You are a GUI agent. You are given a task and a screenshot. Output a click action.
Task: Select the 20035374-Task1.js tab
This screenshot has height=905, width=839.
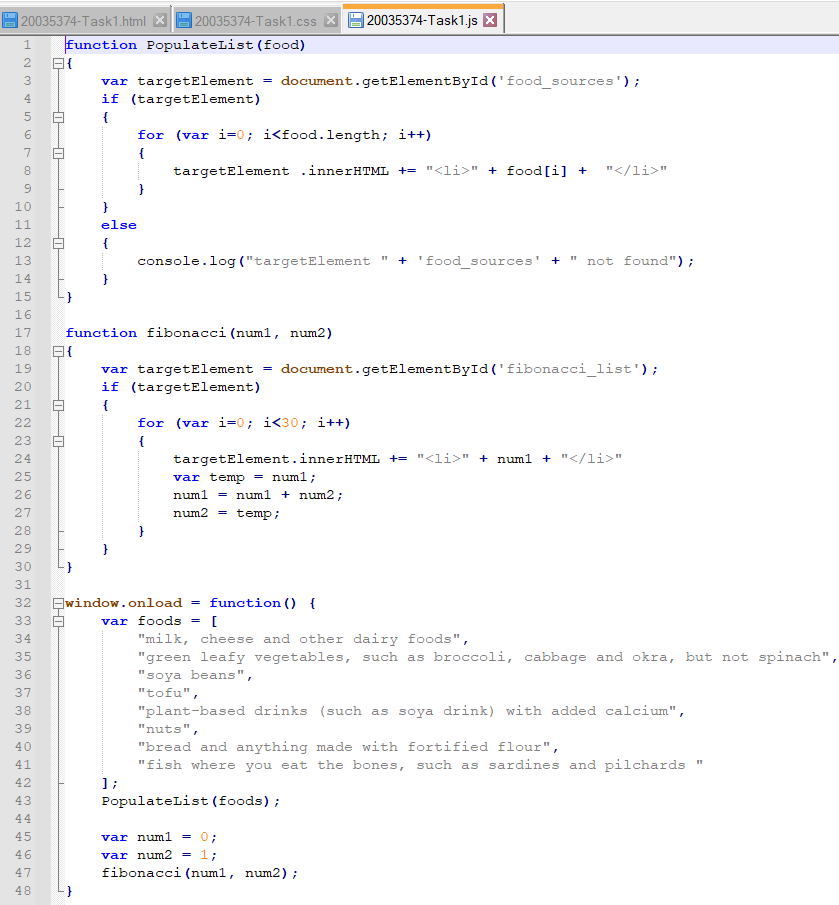coord(422,20)
